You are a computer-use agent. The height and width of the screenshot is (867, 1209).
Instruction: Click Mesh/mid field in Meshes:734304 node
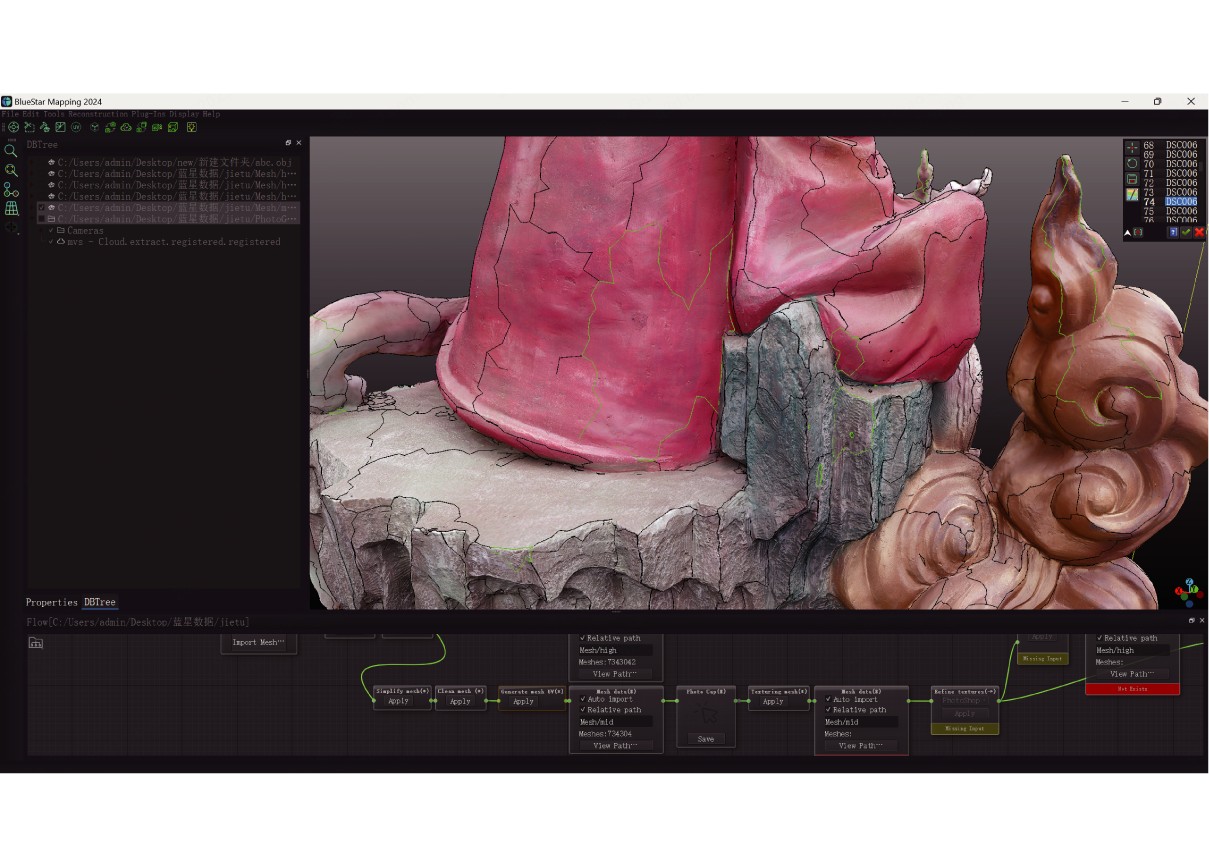point(615,722)
